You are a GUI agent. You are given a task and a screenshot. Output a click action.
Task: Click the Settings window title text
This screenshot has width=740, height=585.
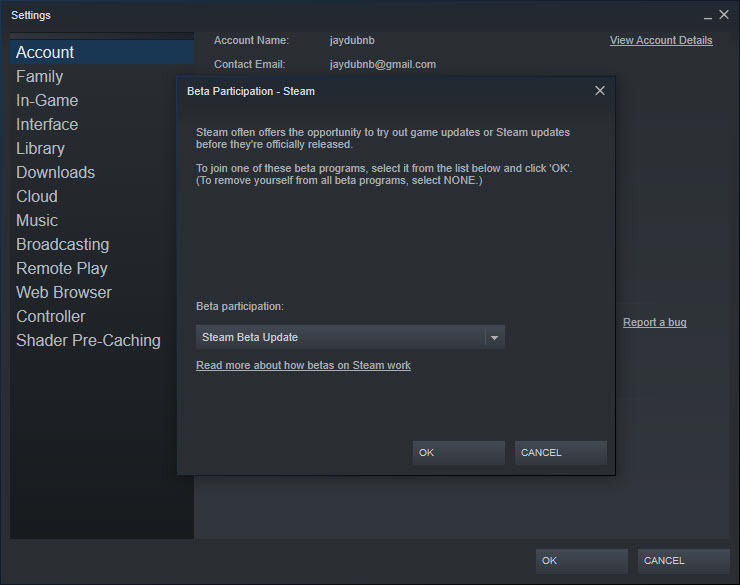[x=31, y=16]
